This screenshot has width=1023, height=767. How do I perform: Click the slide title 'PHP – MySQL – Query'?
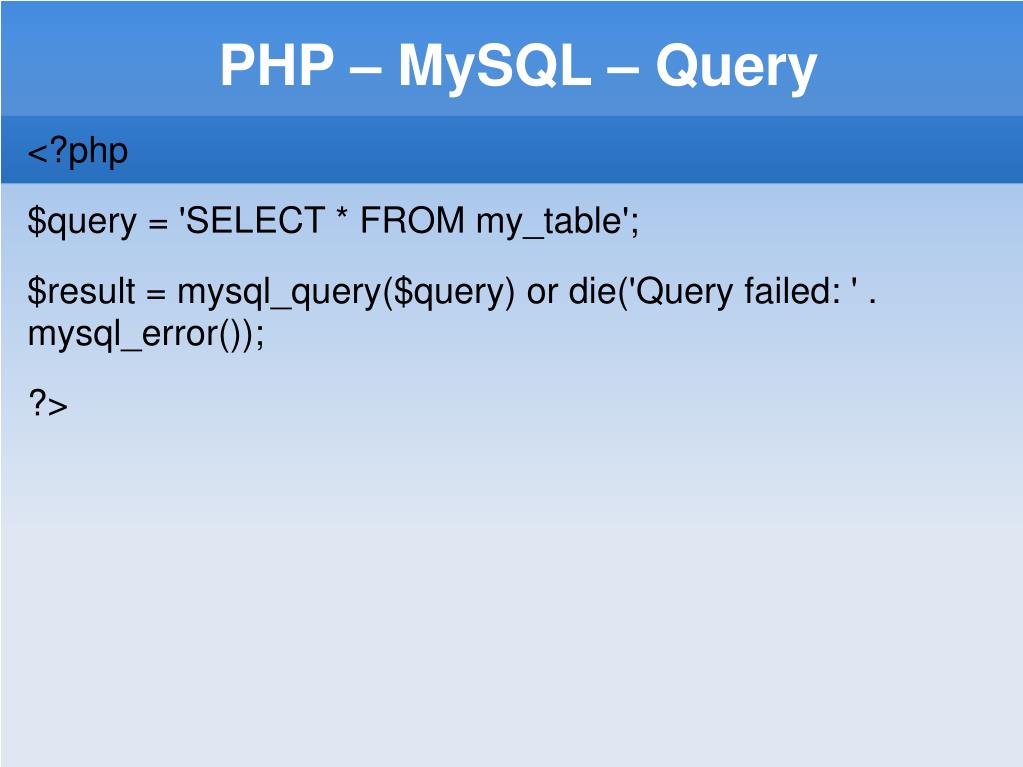518,67
